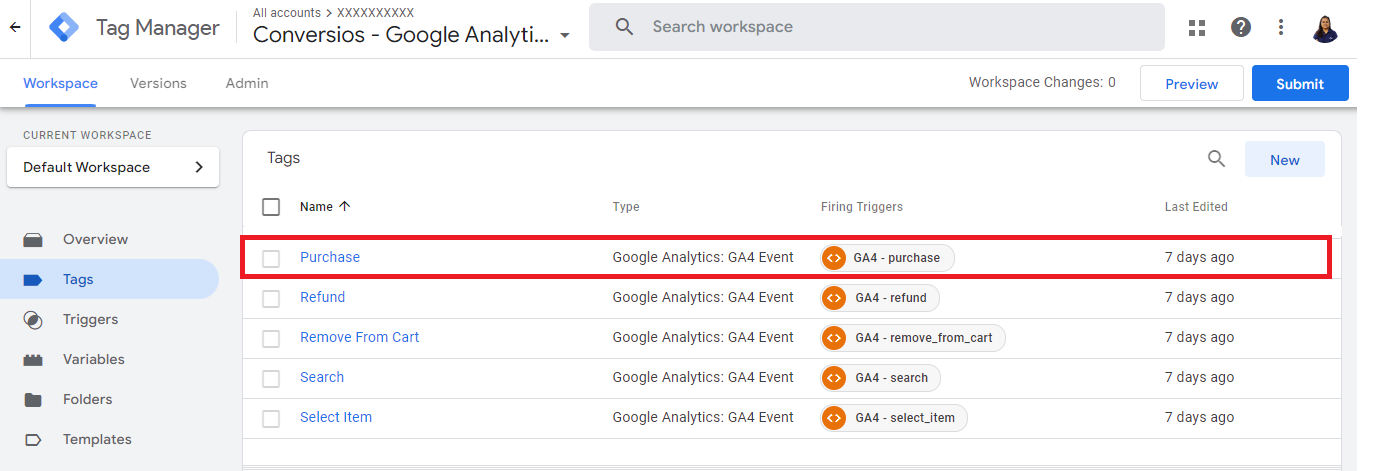Click the orange icon of GA4 - search trigger
This screenshot has height=471, width=1374.
click(834, 378)
